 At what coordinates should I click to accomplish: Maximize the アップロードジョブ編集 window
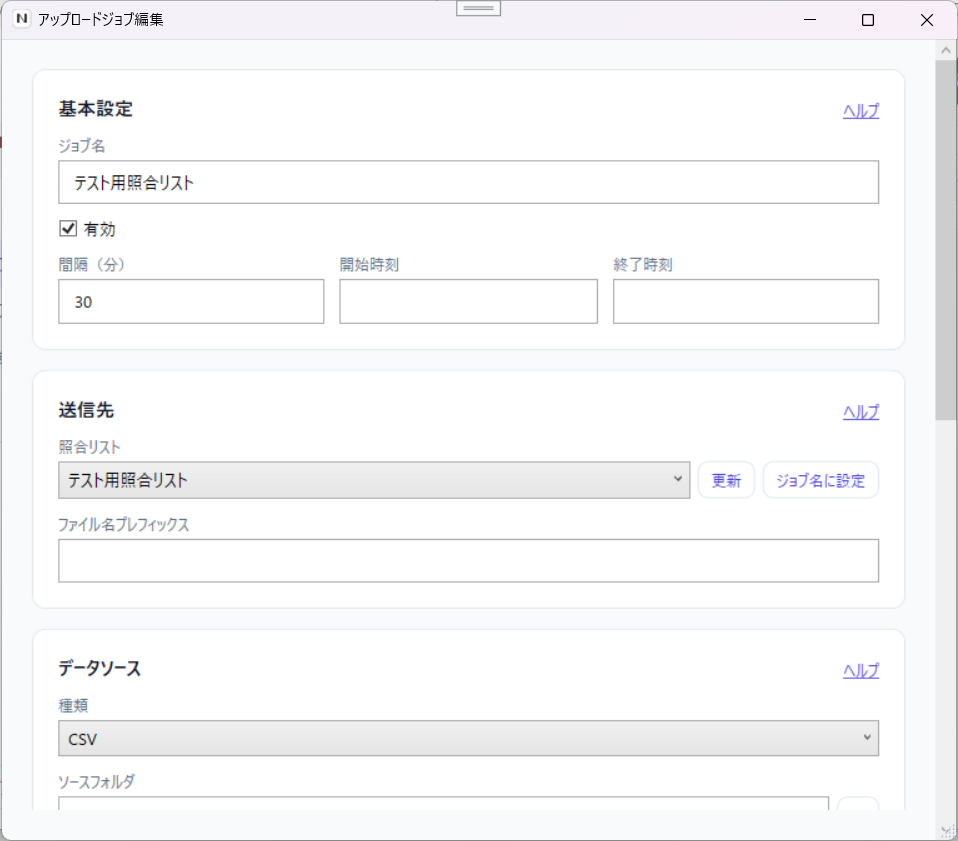click(x=868, y=20)
